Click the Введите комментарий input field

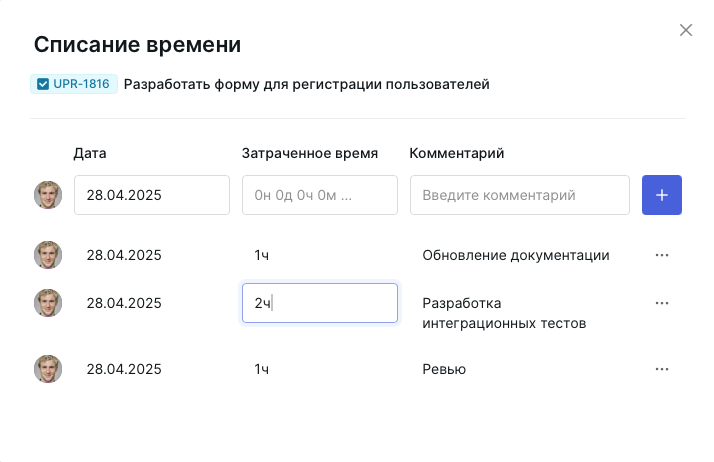click(x=519, y=195)
